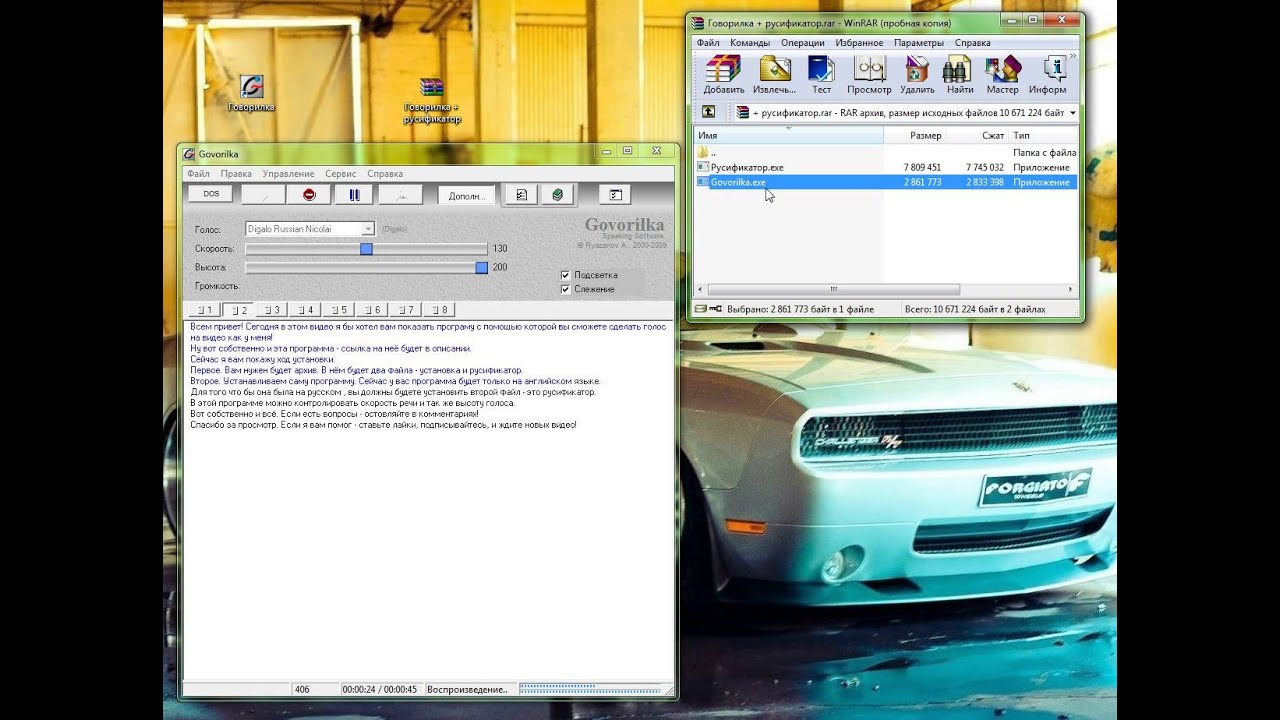Image resolution: width=1280 pixels, height=720 pixels.
Task: Click the Скорость speed slider handle
Action: [x=366, y=248]
